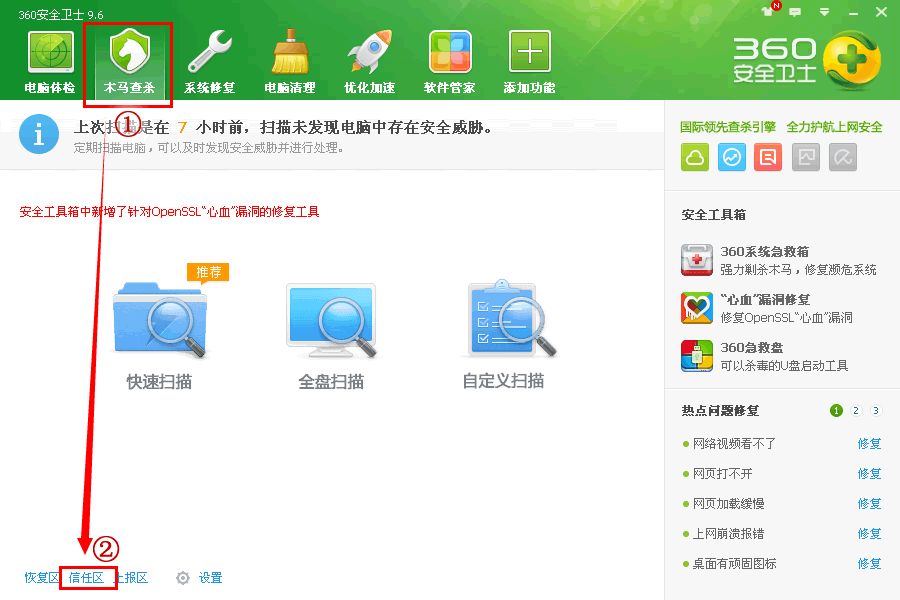This screenshot has height=600, width=900.
Task: Click 网页加载缓慢 issue text
Action: pos(728,504)
